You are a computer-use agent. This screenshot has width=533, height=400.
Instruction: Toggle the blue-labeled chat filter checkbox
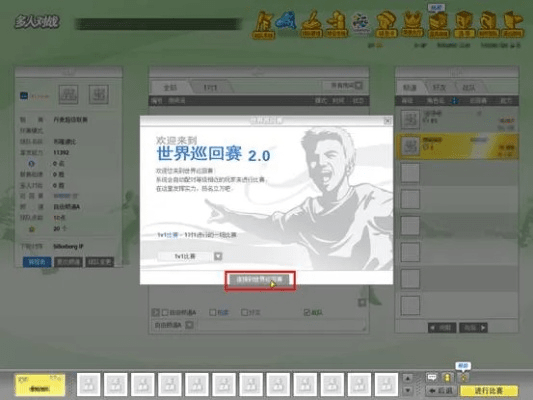(213, 312)
